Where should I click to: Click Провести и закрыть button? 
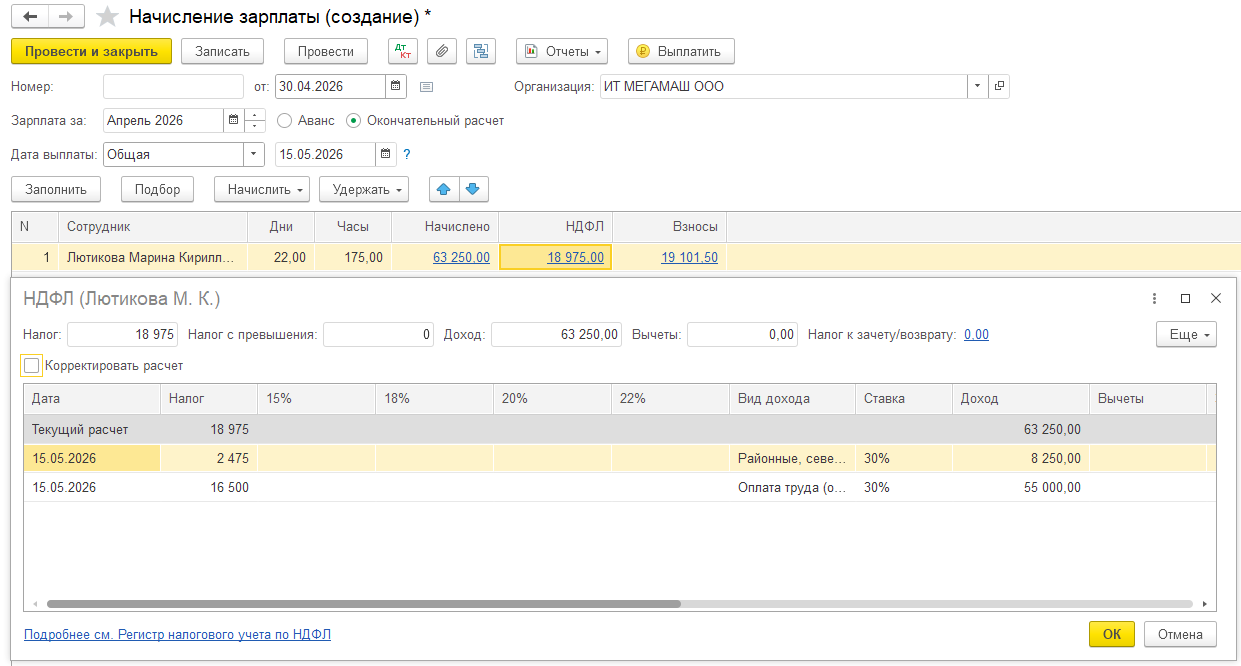point(91,51)
